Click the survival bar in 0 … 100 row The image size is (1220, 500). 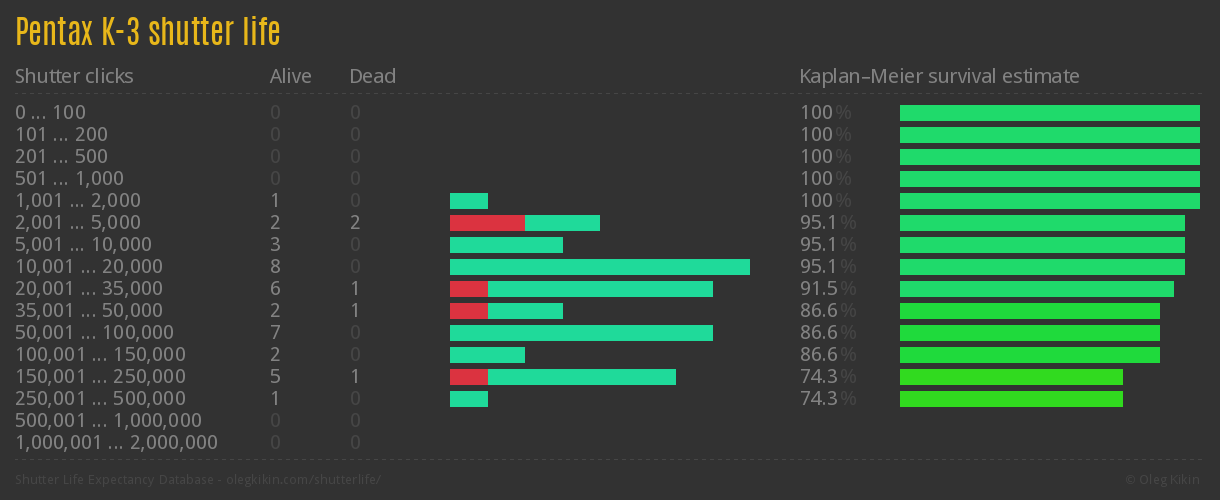point(1049,113)
